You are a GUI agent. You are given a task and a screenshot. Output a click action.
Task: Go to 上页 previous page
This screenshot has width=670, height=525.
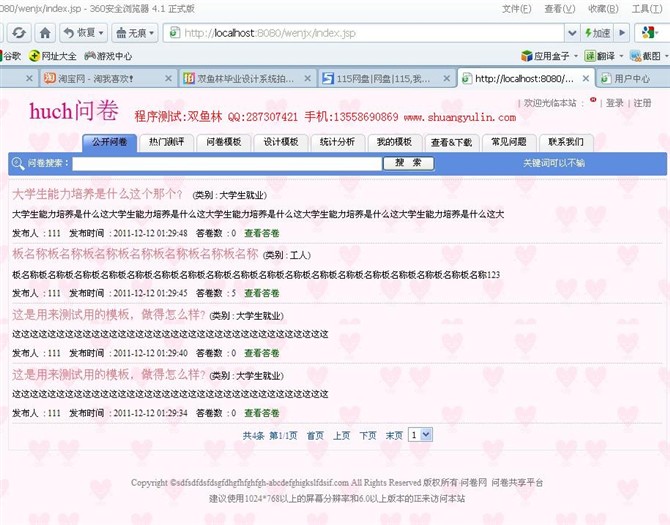pyautogui.click(x=341, y=435)
